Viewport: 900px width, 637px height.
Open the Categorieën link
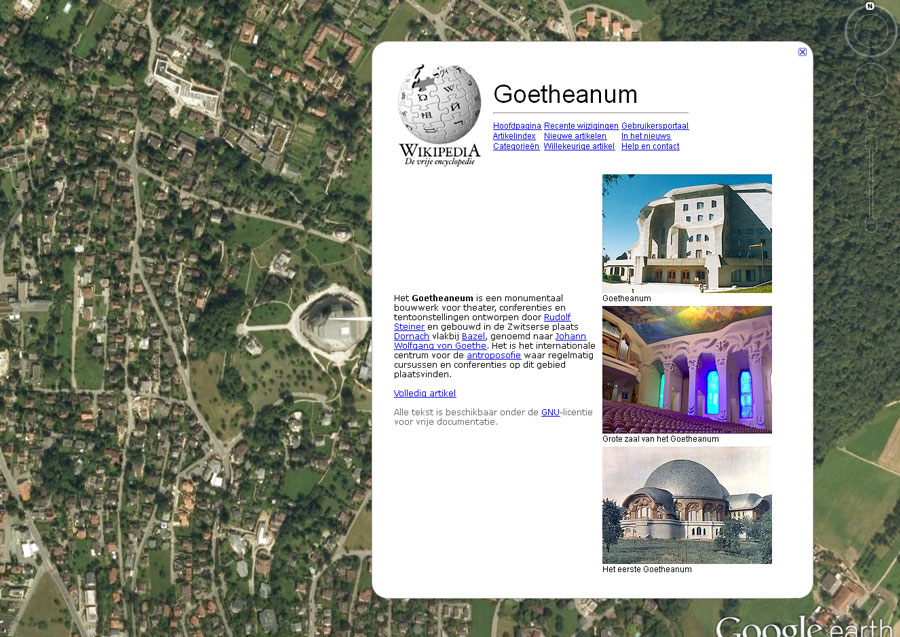tap(515, 146)
